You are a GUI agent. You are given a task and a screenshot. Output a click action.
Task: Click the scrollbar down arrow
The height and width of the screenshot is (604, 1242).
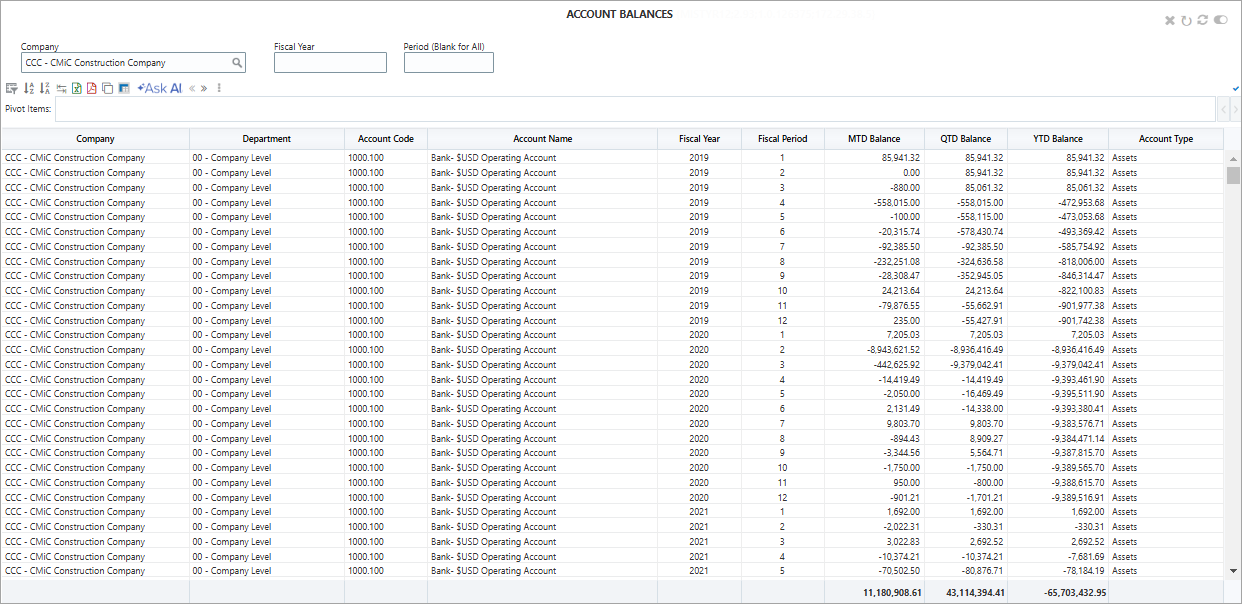click(x=1233, y=571)
